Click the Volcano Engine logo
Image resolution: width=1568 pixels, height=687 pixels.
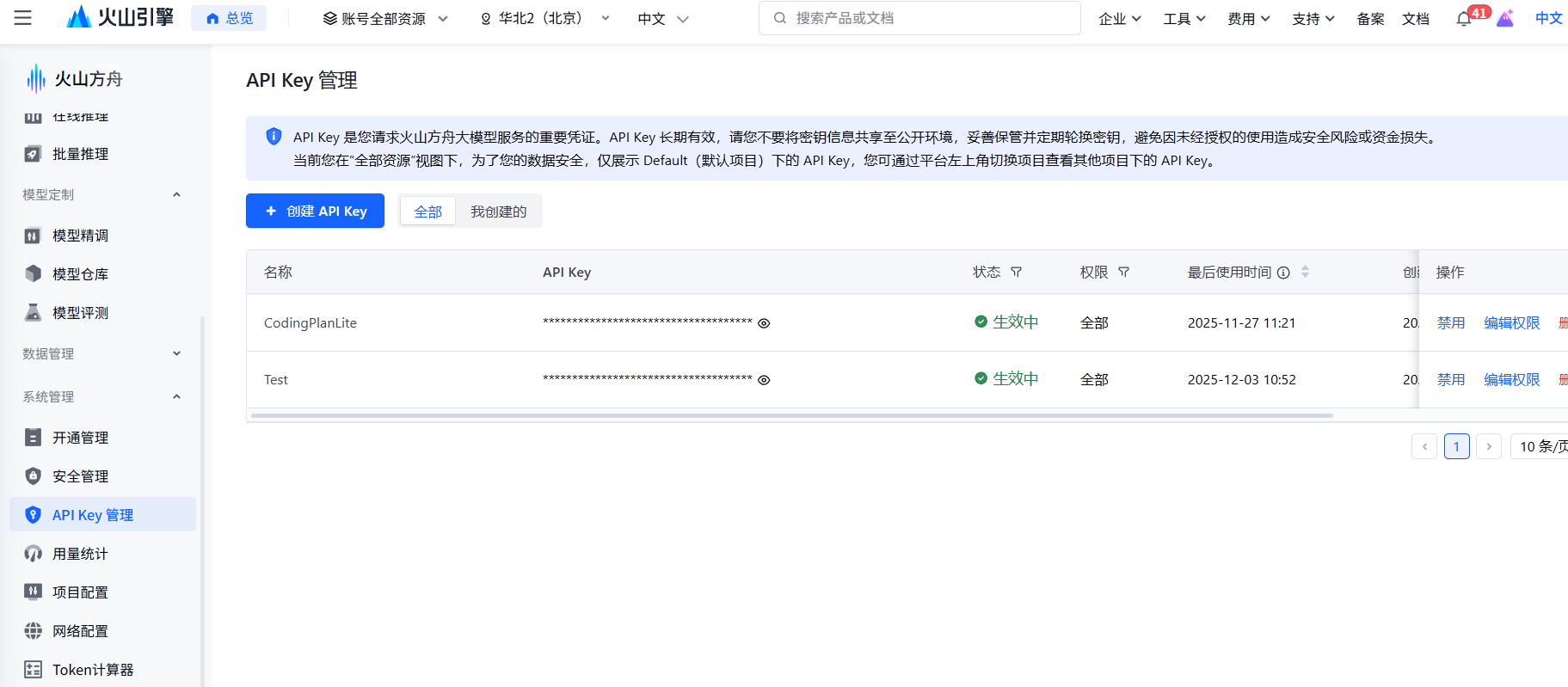[120, 17]
